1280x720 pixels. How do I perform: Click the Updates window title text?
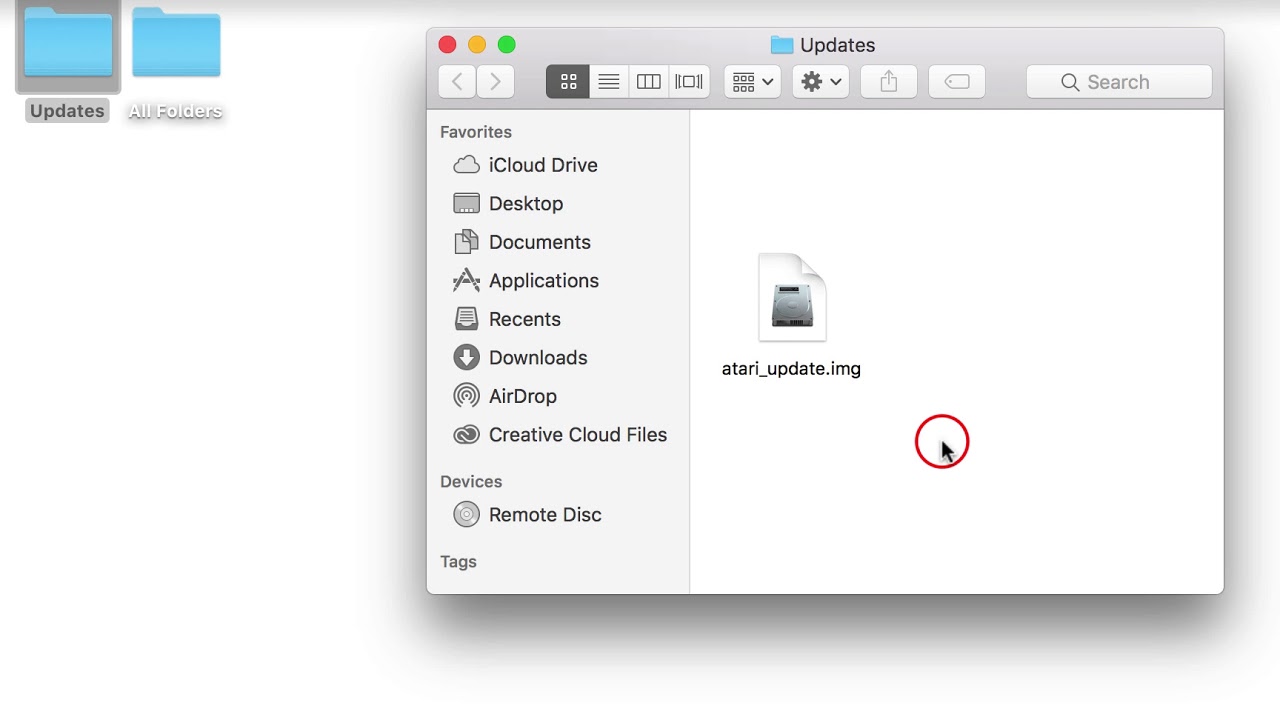[838, 45]
